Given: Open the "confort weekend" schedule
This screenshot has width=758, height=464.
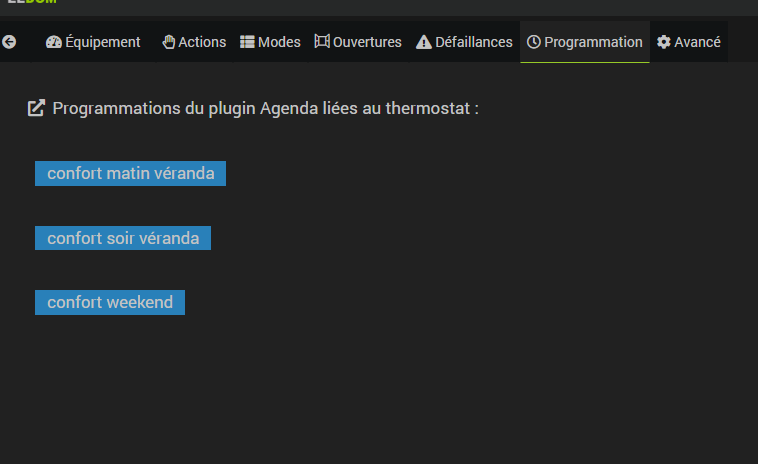Looking at the screenshot, I should [x=110, y=302].
